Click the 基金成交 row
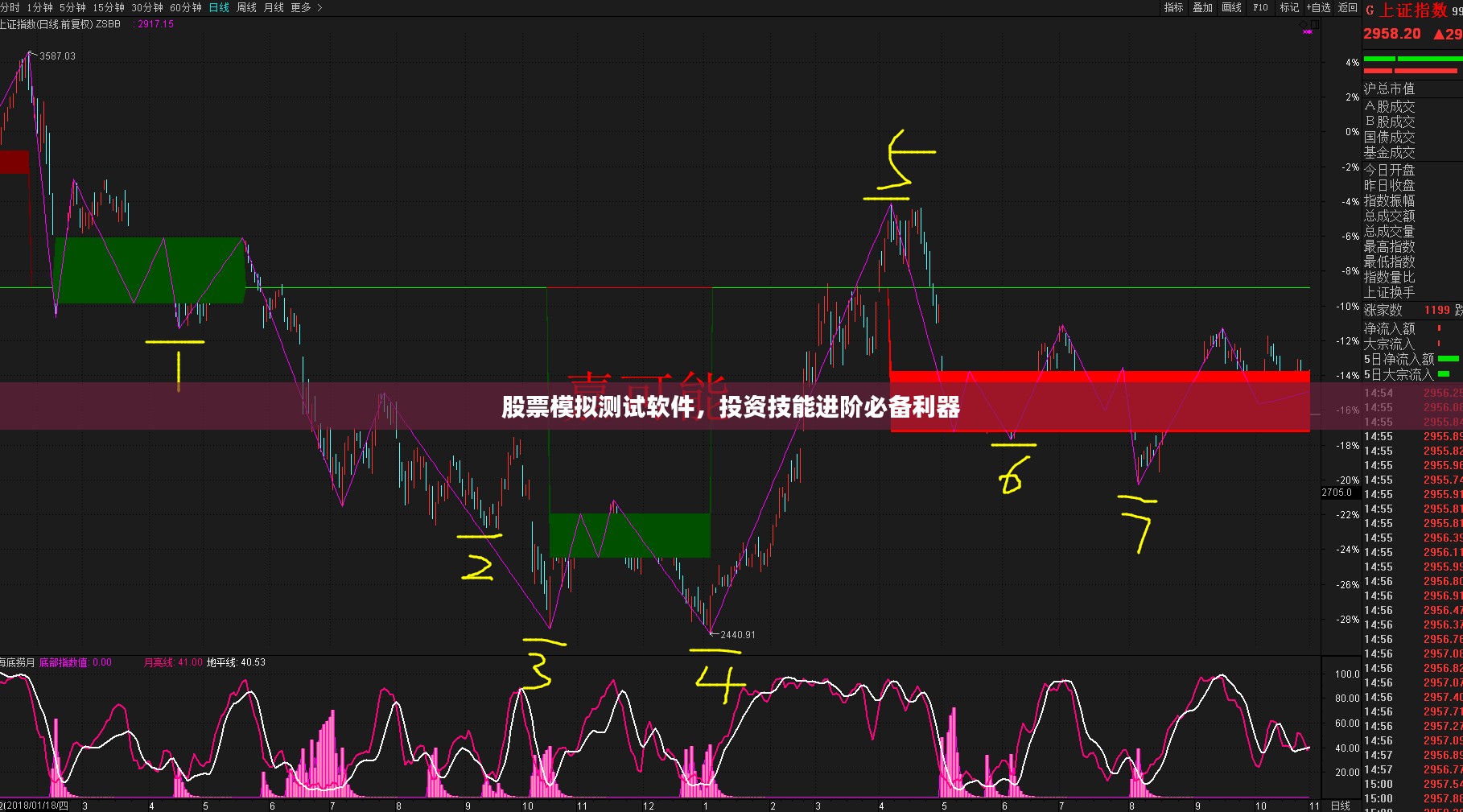Image resolution: width=1463 pixels, height=812 pixels. (x=1413, y=152)
